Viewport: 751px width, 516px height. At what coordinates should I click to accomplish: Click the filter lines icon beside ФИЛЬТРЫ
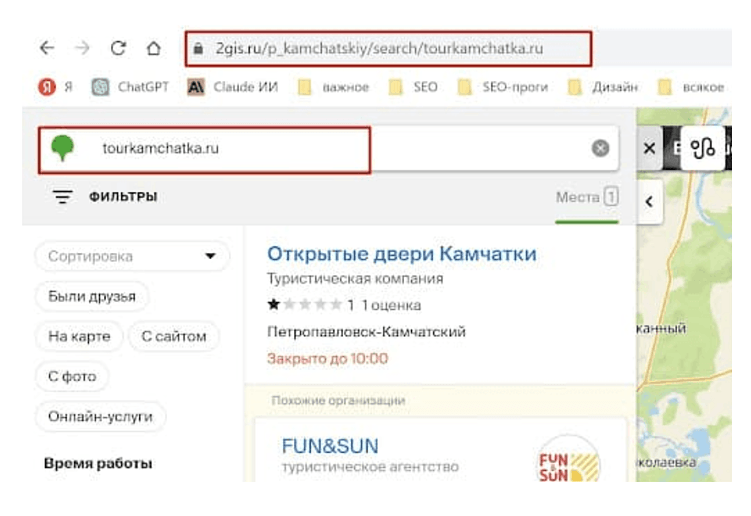point(62,196)
